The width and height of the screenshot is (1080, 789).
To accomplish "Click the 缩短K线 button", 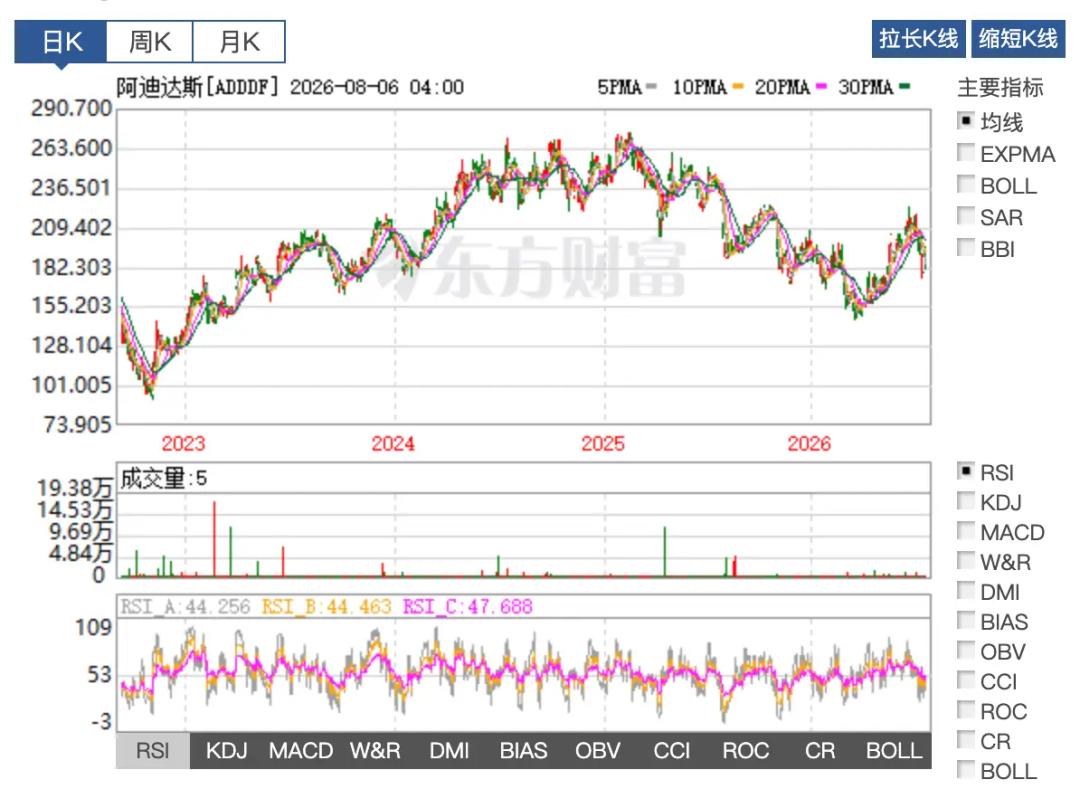I will click(x=1018, y=39).
